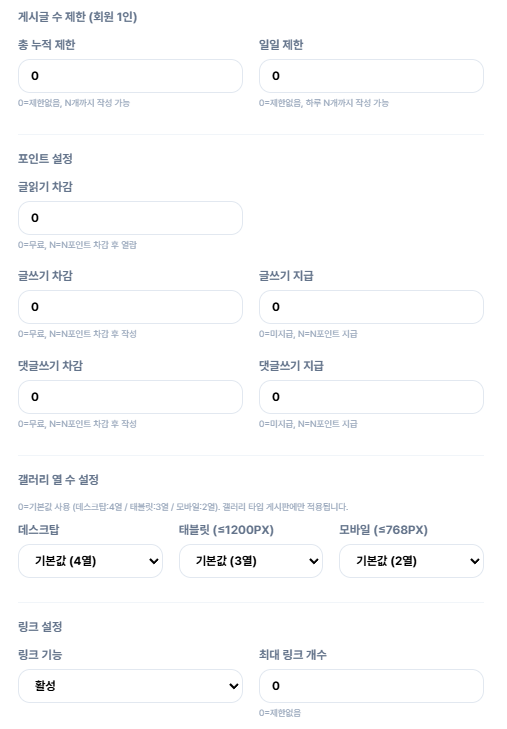Focus the 일일 제한 input box
507x729 pixels.
coord(371,76)
